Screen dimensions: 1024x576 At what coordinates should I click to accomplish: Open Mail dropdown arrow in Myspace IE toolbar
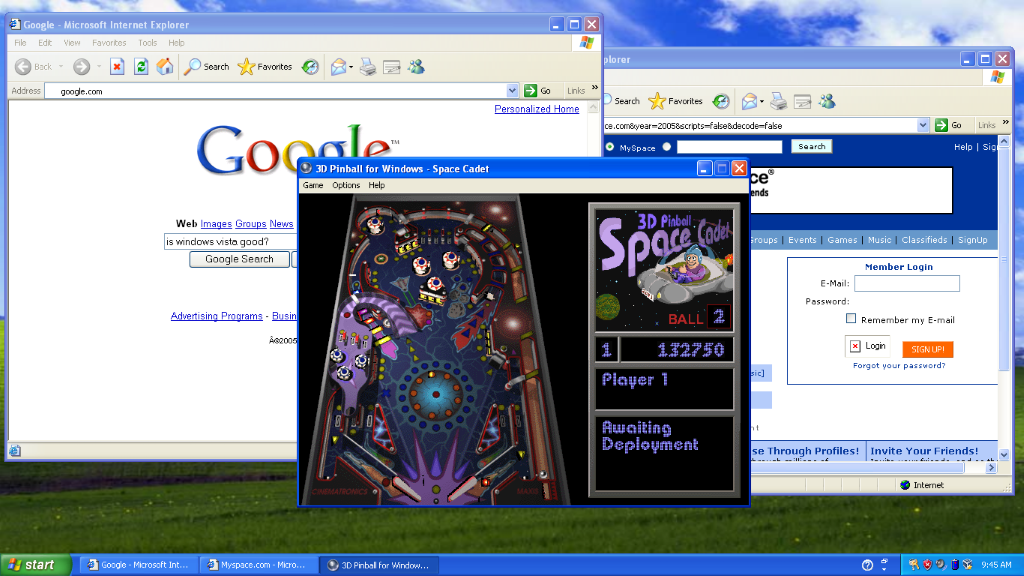click(x=761, y=101)
